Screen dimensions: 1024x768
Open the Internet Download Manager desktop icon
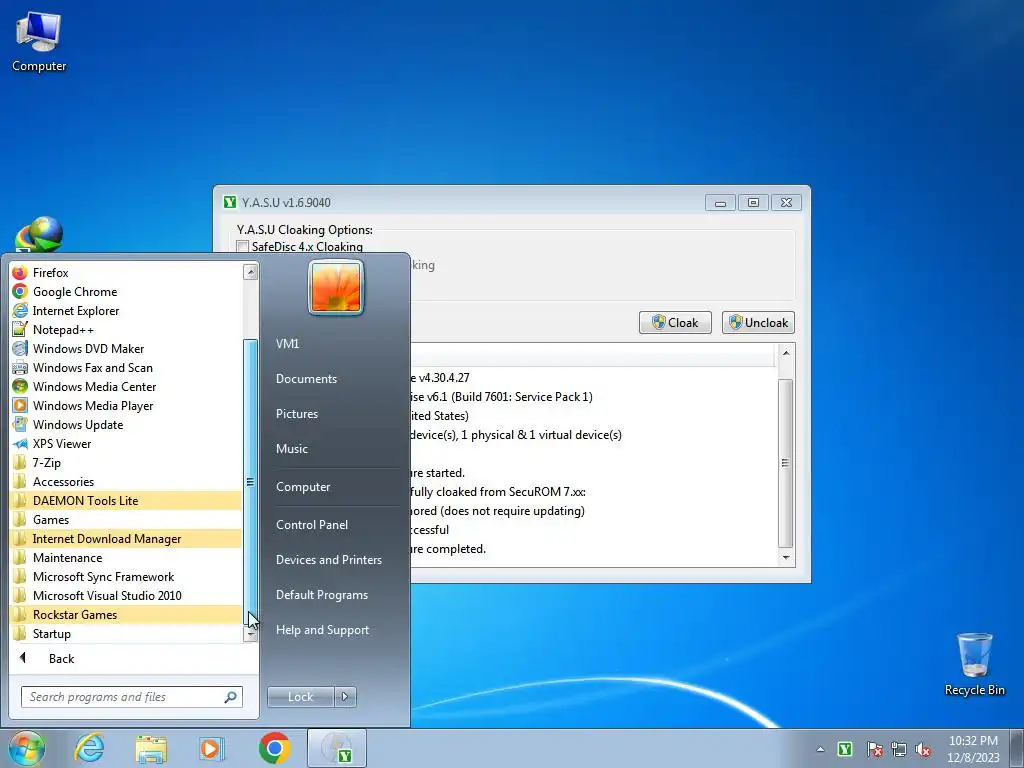39,234
